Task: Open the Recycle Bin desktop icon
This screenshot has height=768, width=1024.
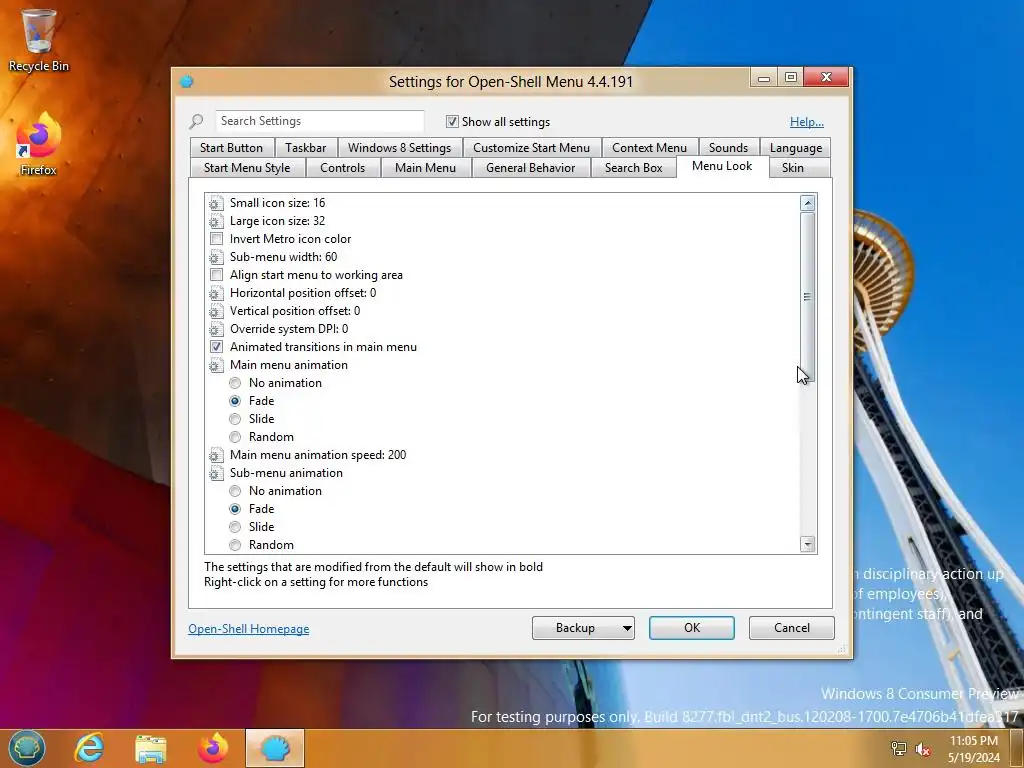Action: 39,39
